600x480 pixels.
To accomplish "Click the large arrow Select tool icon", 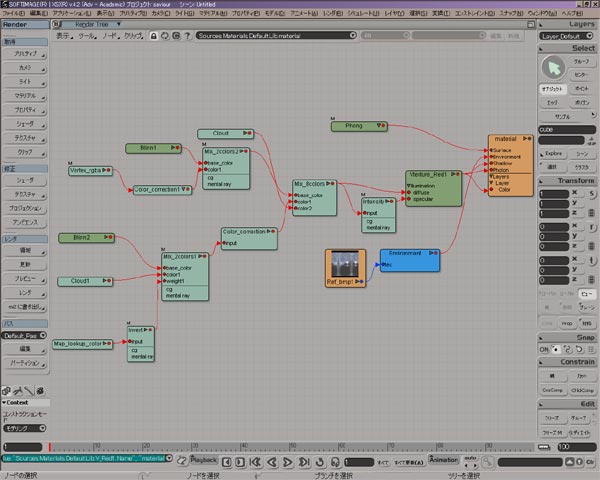I will click(553, 68).
